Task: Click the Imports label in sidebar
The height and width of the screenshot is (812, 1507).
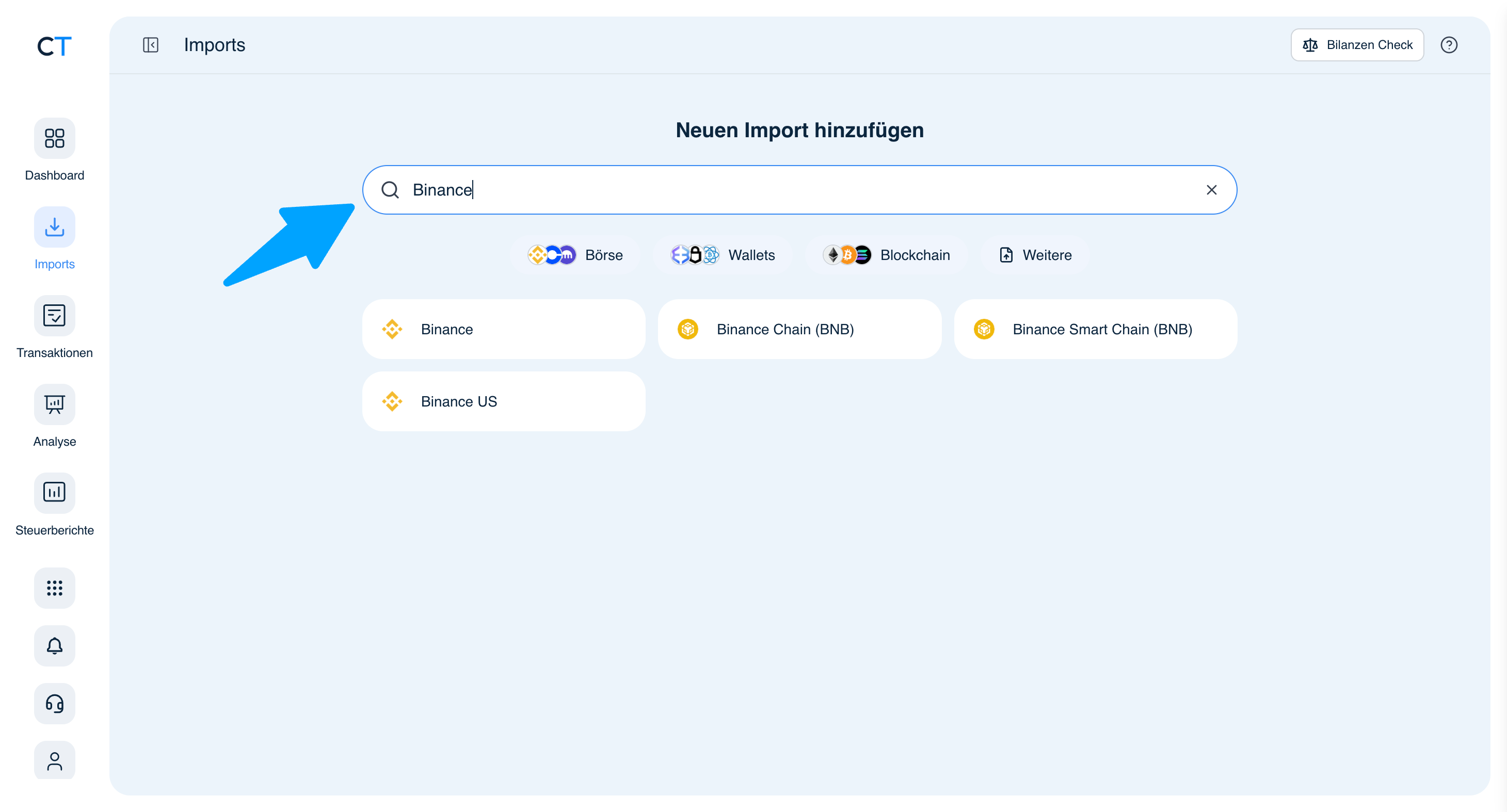Action: [x=54, y=264]
